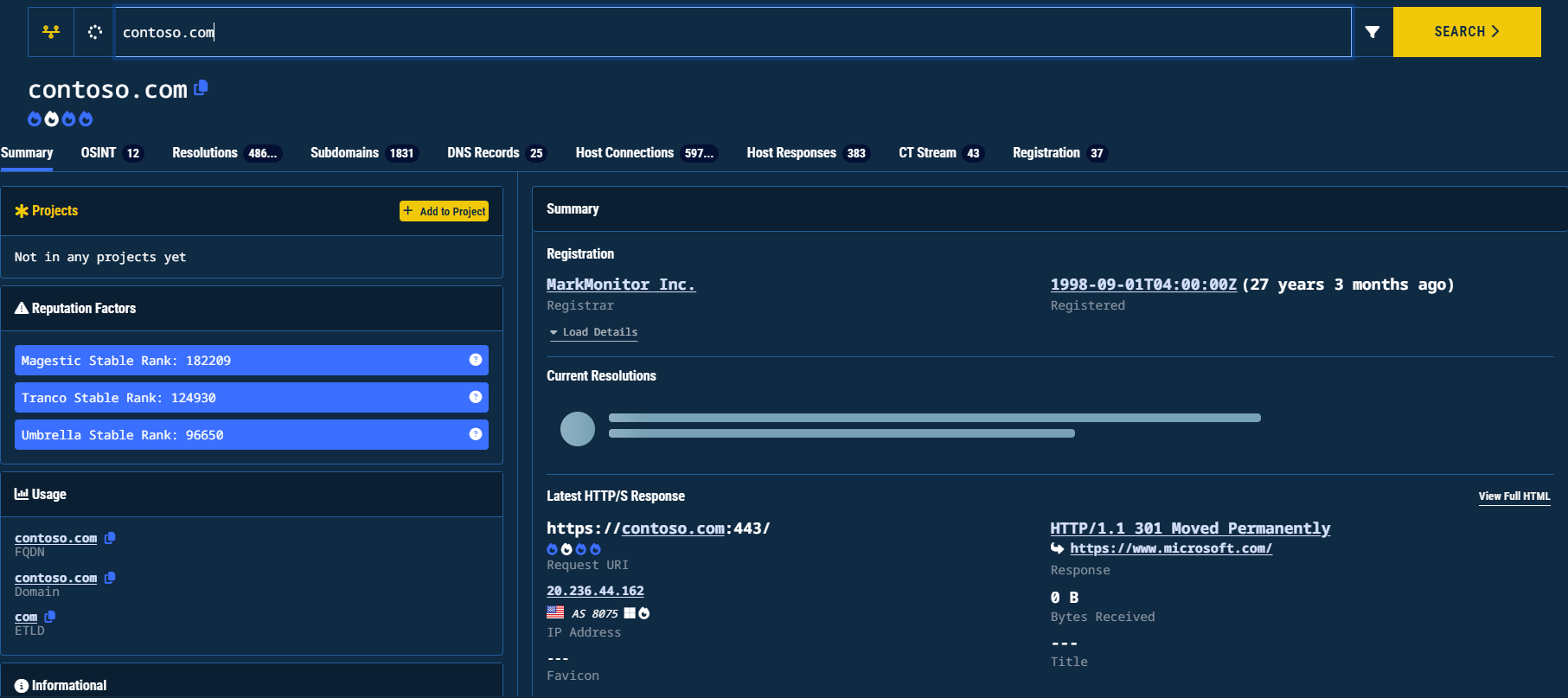This screenshot has width=1568, height=698.
Task: Open MarkMonitor Inc. registrar link
Action: [x=621, y=285]
